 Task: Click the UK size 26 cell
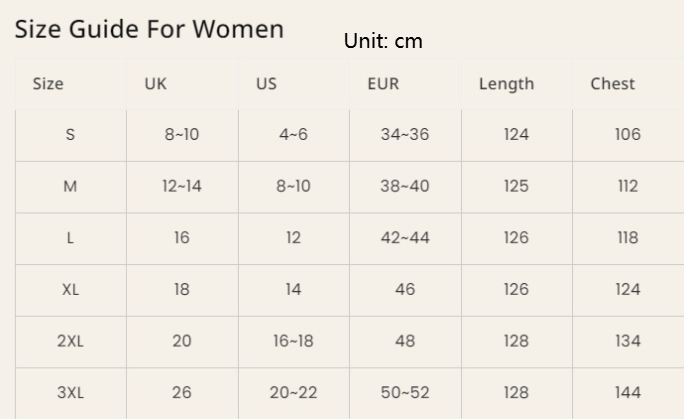coord(181,393)
